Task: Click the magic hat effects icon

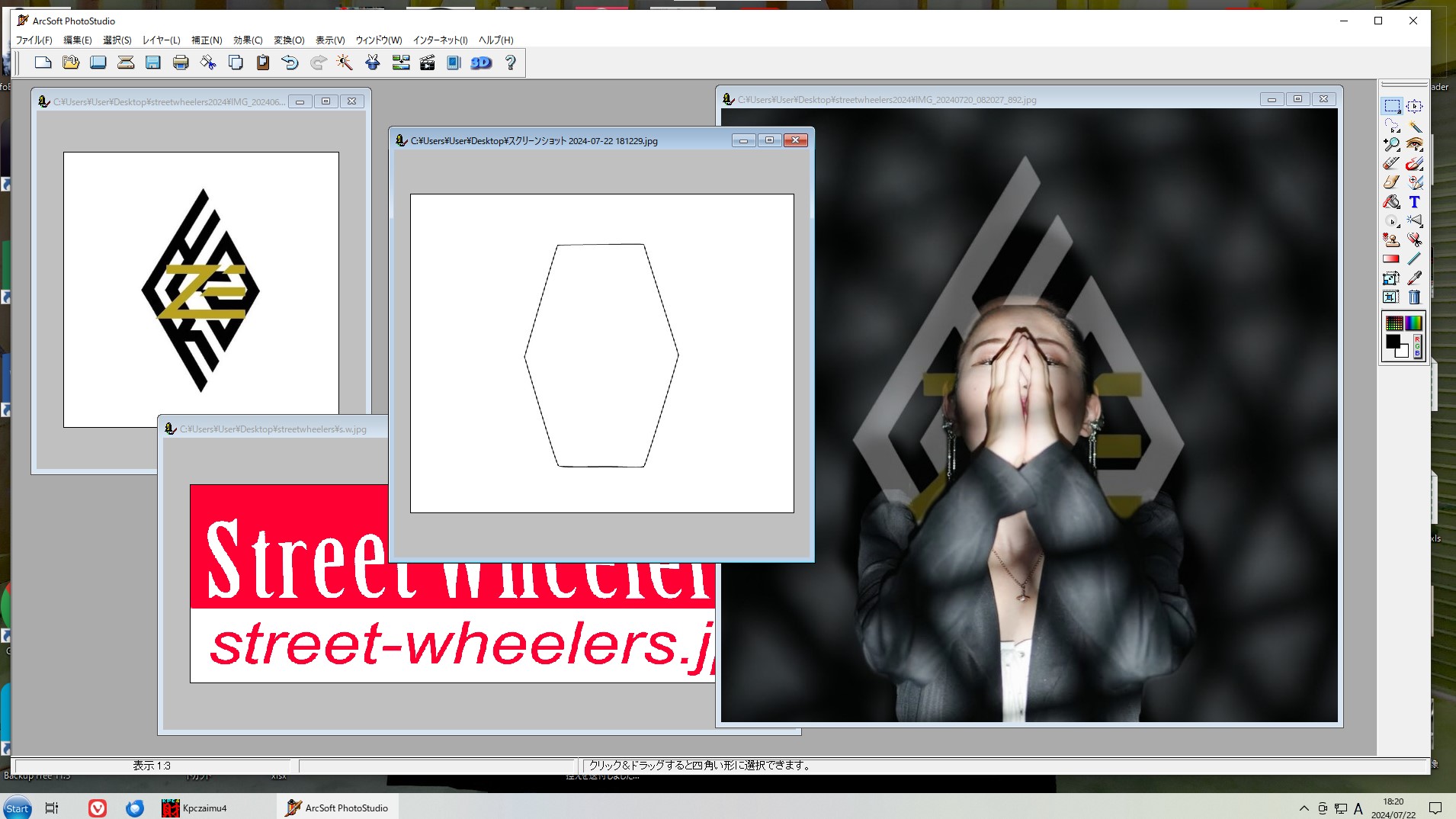Action: pos(373,63)
